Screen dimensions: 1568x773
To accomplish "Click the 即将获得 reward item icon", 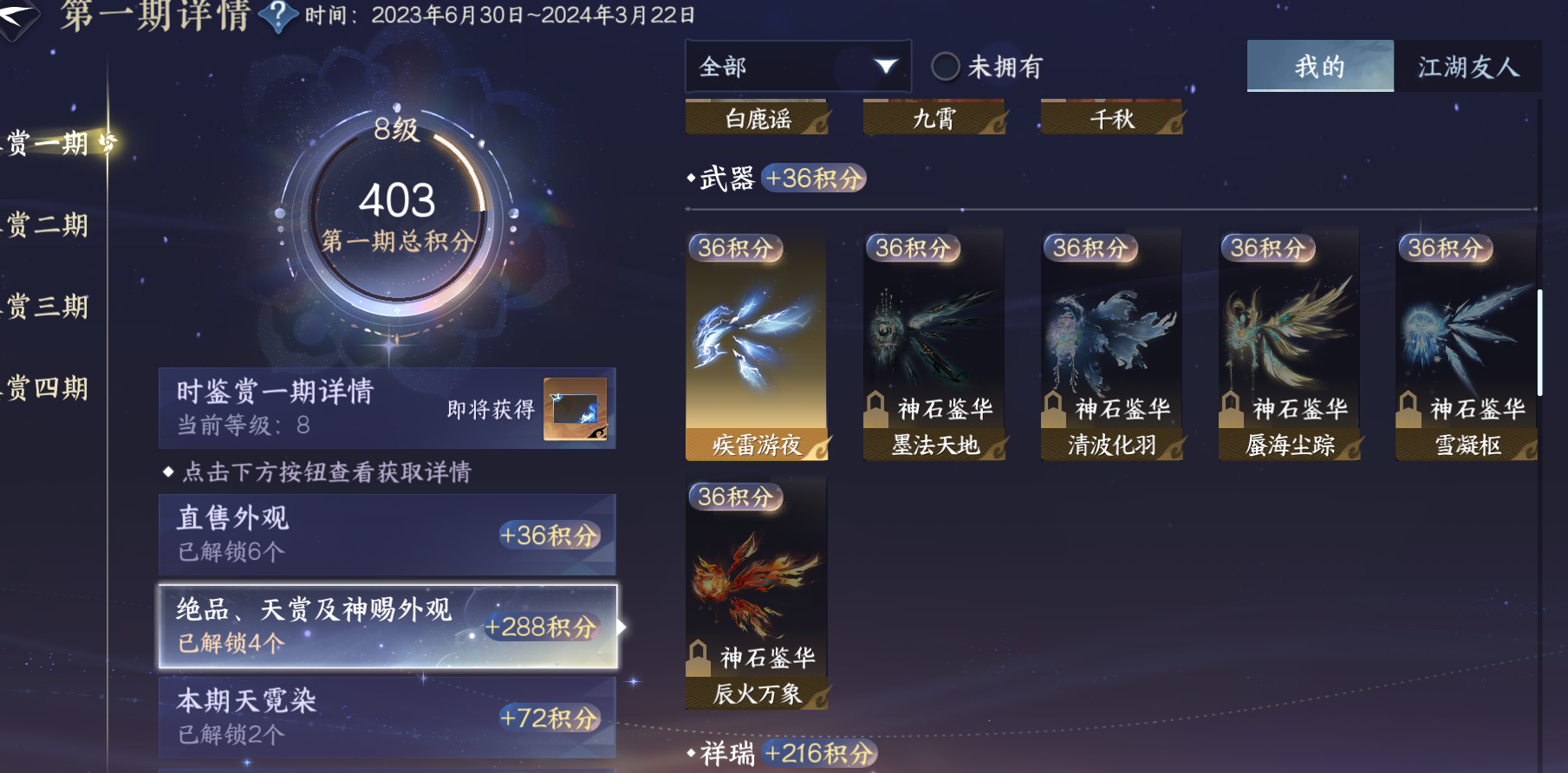I will pyautogui.click(x=576, y=409).
